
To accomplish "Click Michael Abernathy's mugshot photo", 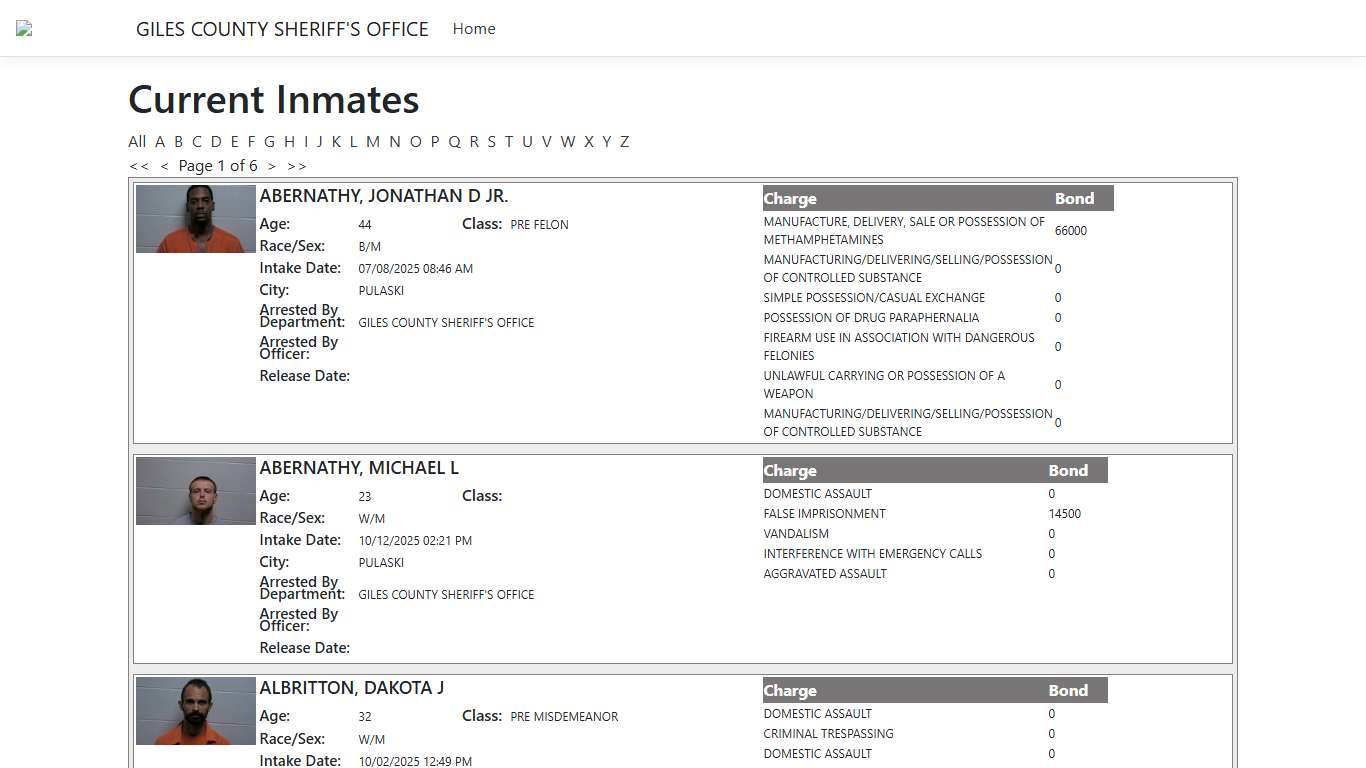I will tap(195, 490).
